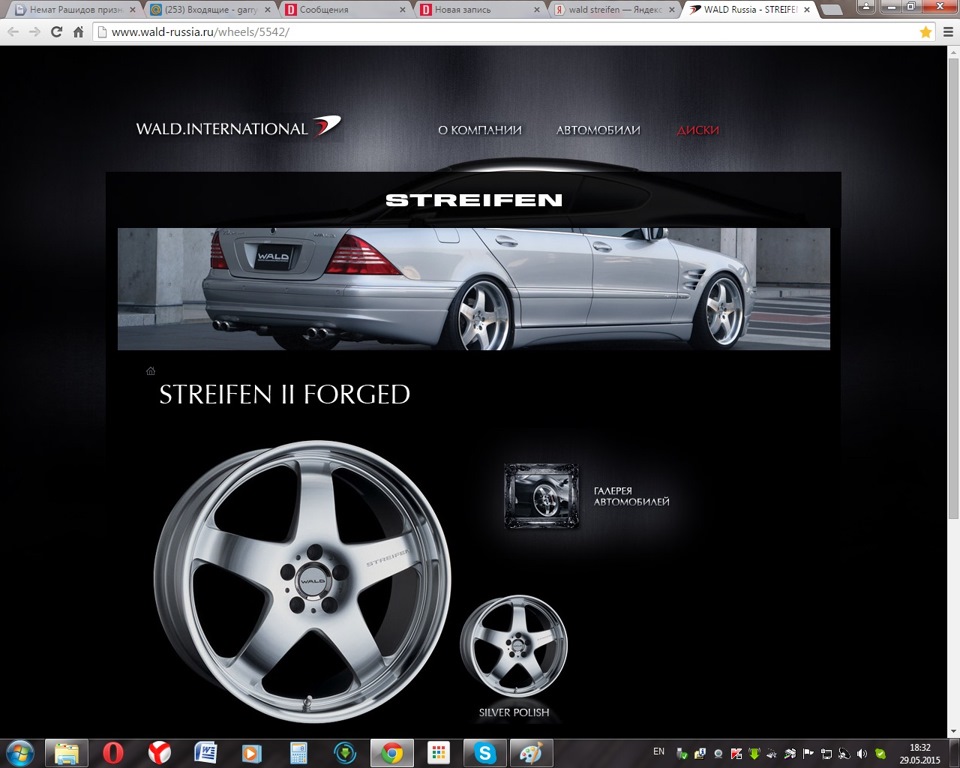Click the home breadcrumb icon above STREIFEN II FORGED
The image size is (960, 768).
click(x=150, y=370)
